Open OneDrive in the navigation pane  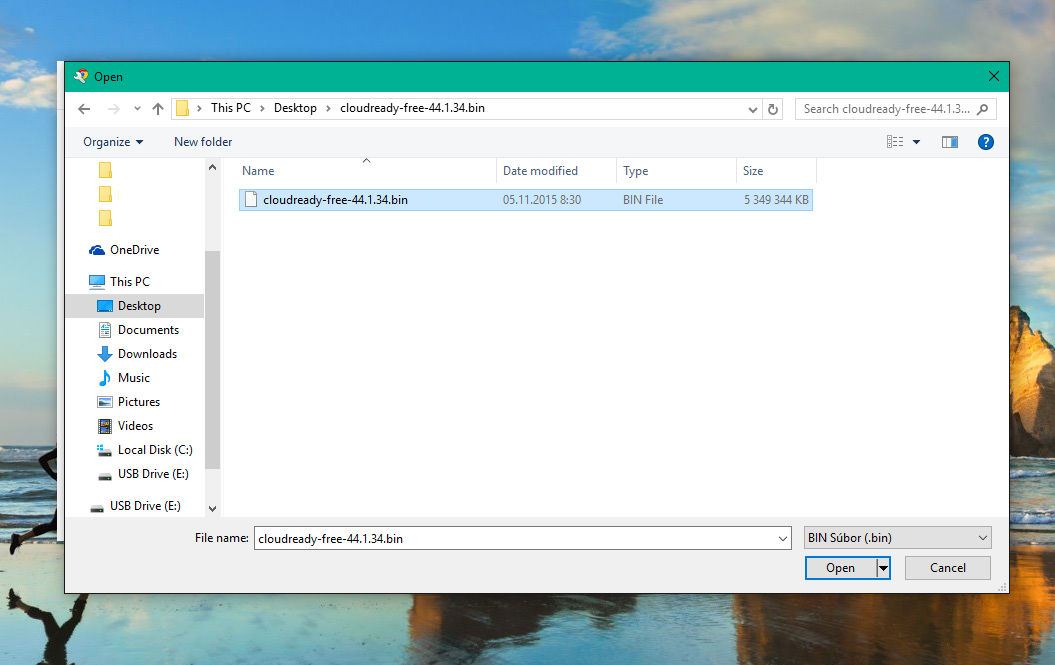coord(135,250)
